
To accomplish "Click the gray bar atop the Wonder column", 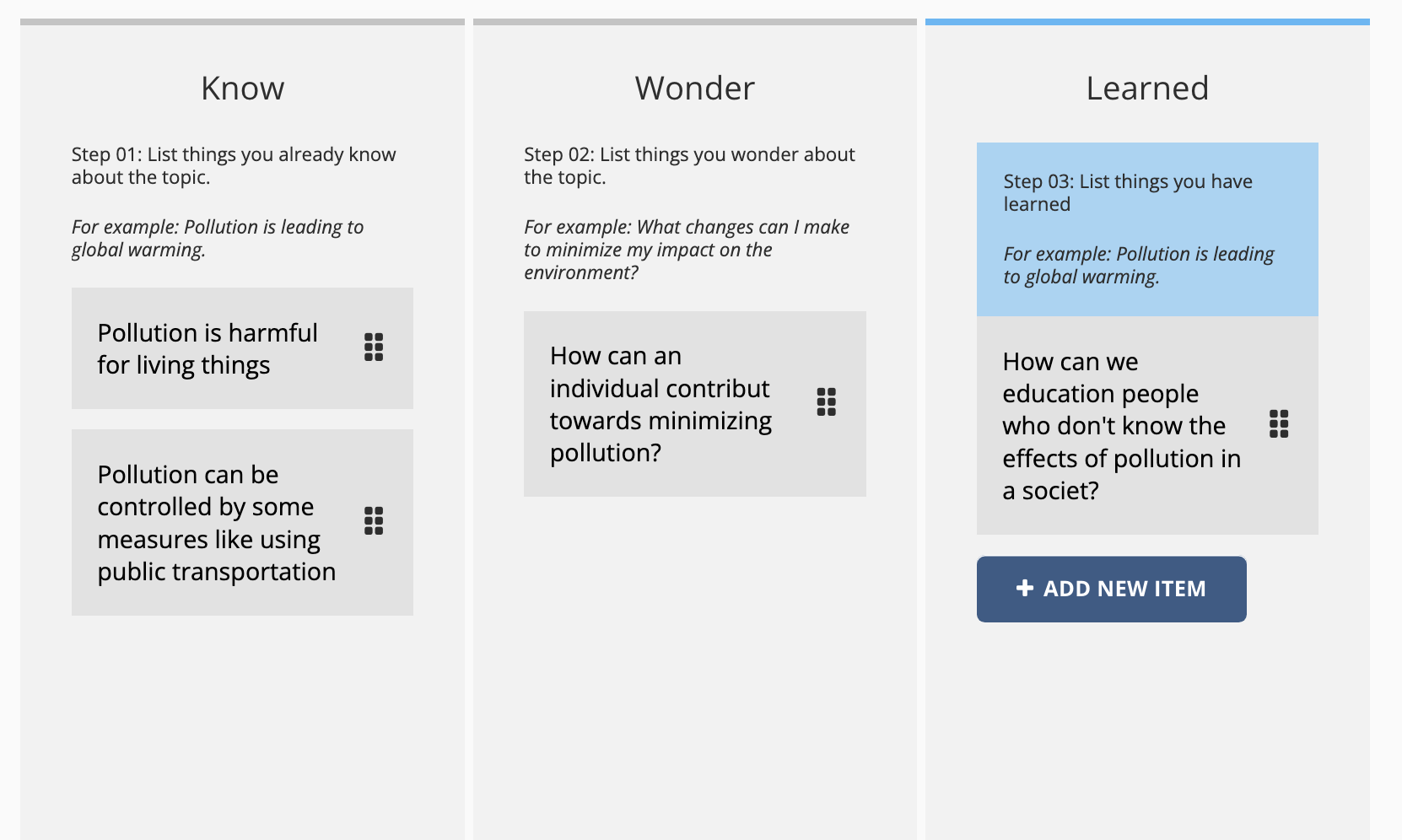I will [x=694, y=22].
